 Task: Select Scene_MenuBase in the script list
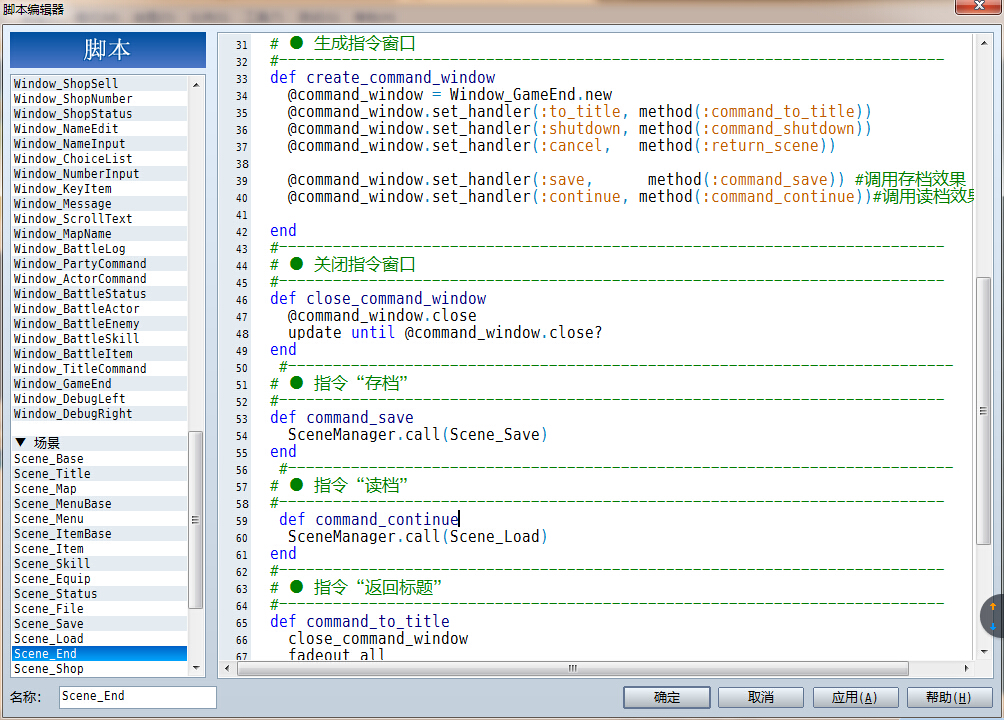[99, 504]
